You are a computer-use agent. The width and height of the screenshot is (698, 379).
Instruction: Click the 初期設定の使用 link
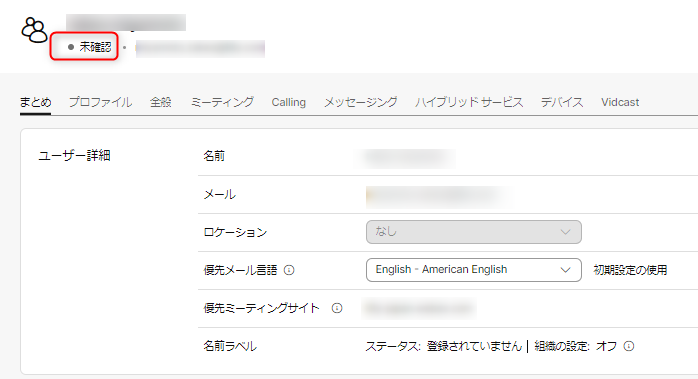coord(630,270)
